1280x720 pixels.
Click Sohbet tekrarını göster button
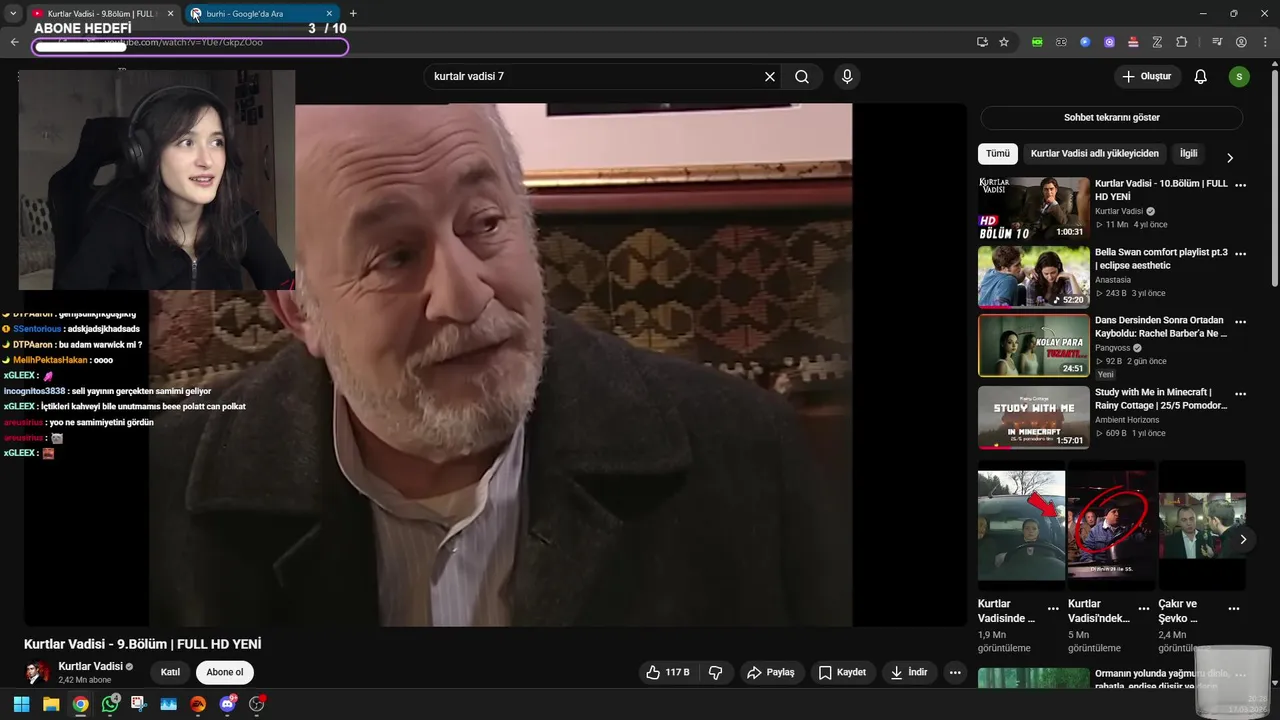1112,118
